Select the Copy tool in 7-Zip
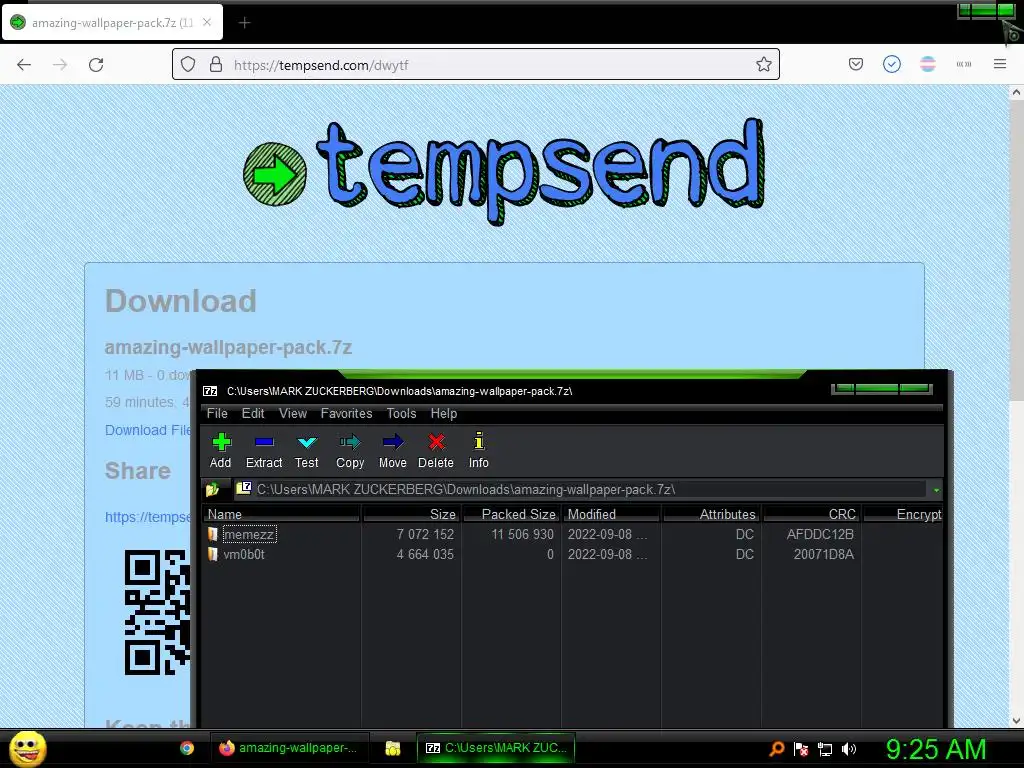Screen dimensions: 1024x768 (x=350, y=451)
